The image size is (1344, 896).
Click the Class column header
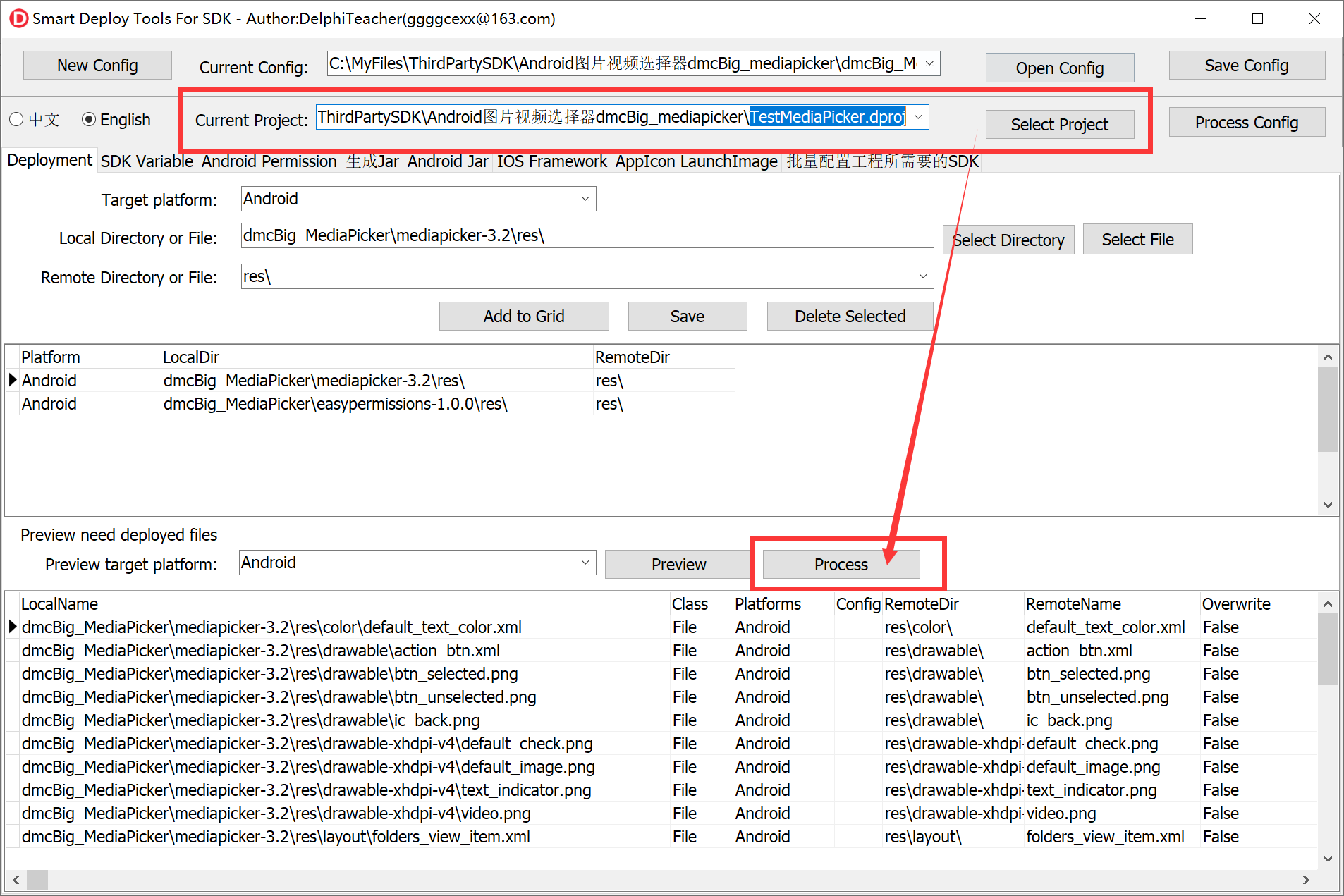pos(701,604)
